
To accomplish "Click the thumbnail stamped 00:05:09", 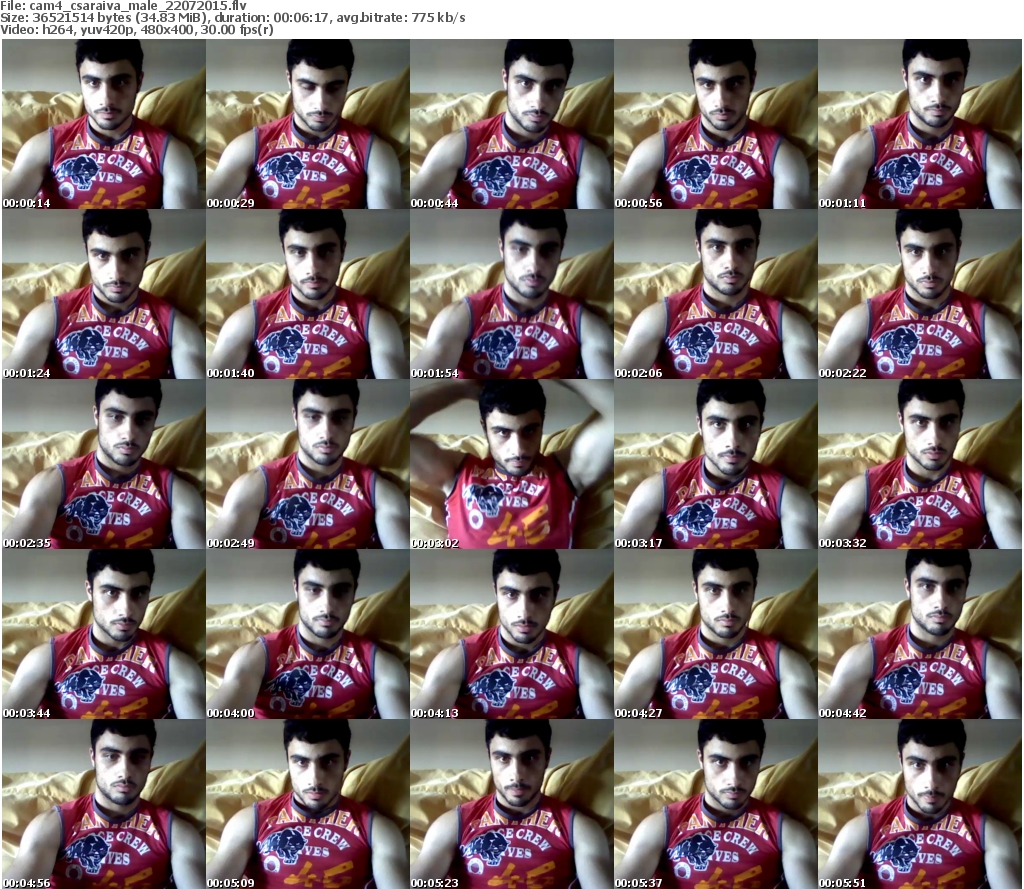I will point(308,804).
